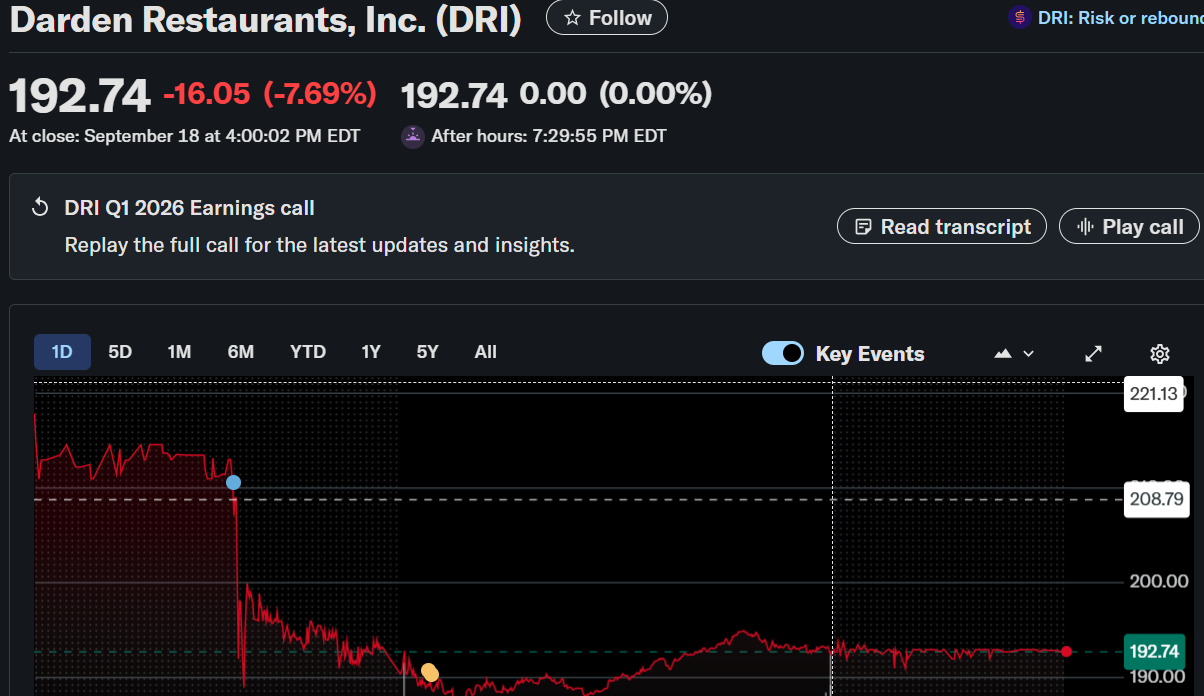1204x696 pixels.
Task: Expand the chart to full screen
Action: [x=1094, y=354]
